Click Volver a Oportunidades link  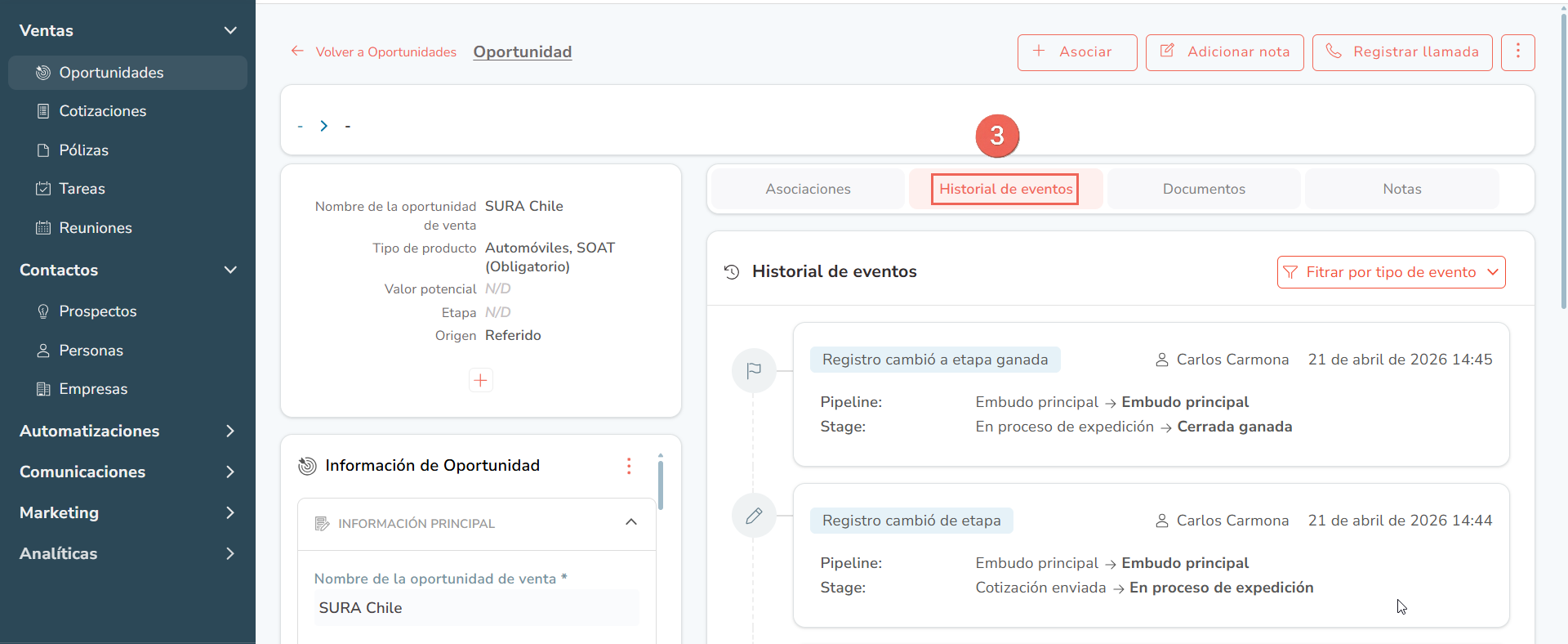click(x=374, y=52)
